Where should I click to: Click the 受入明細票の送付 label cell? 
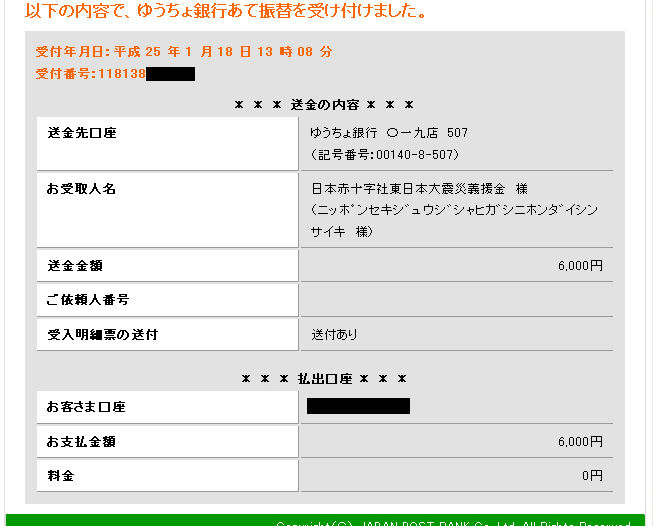(x=167, y=334)
